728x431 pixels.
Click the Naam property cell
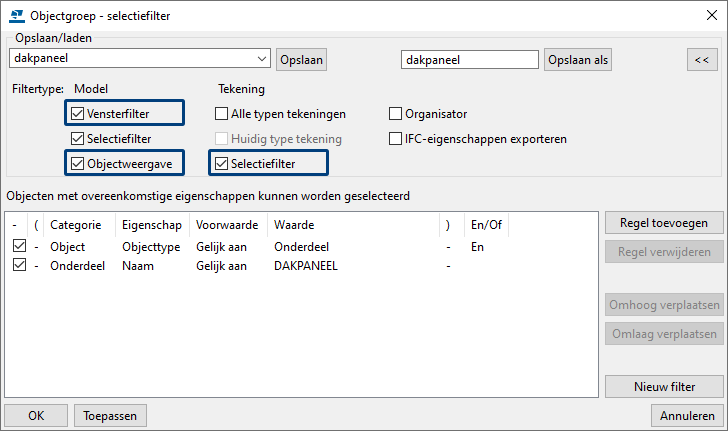(138, 266)
